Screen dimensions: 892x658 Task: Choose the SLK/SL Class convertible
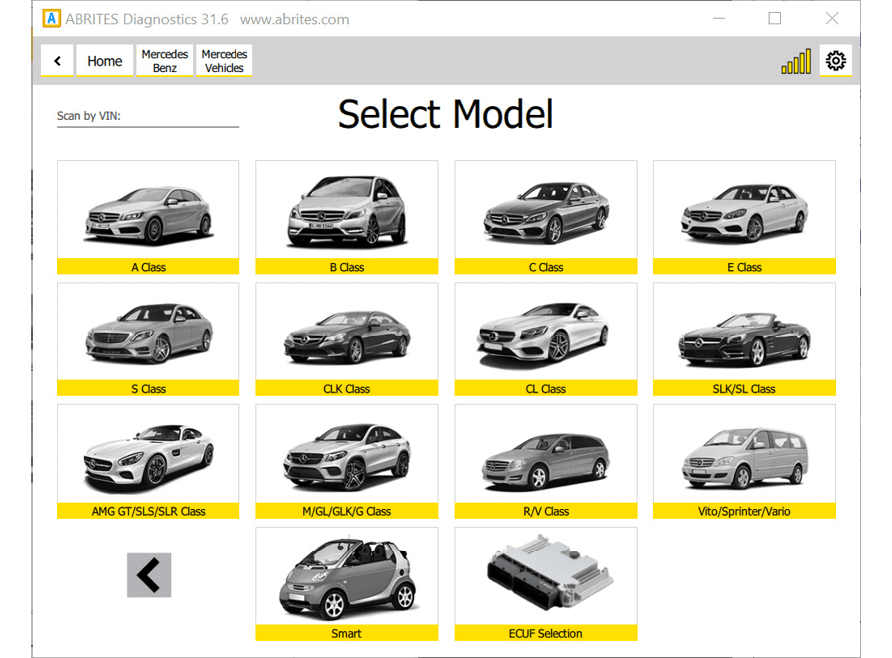[x=743, y=338]
